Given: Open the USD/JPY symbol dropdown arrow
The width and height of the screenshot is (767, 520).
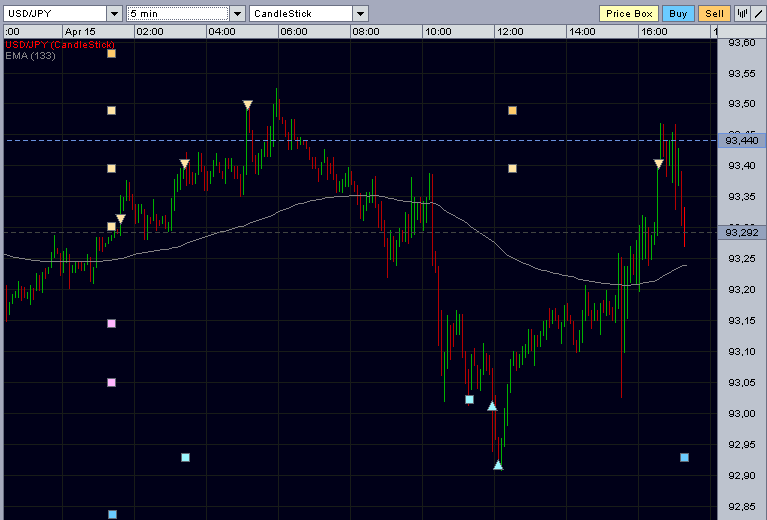Looking at the screenshot, I should click(x=114, y=14).
